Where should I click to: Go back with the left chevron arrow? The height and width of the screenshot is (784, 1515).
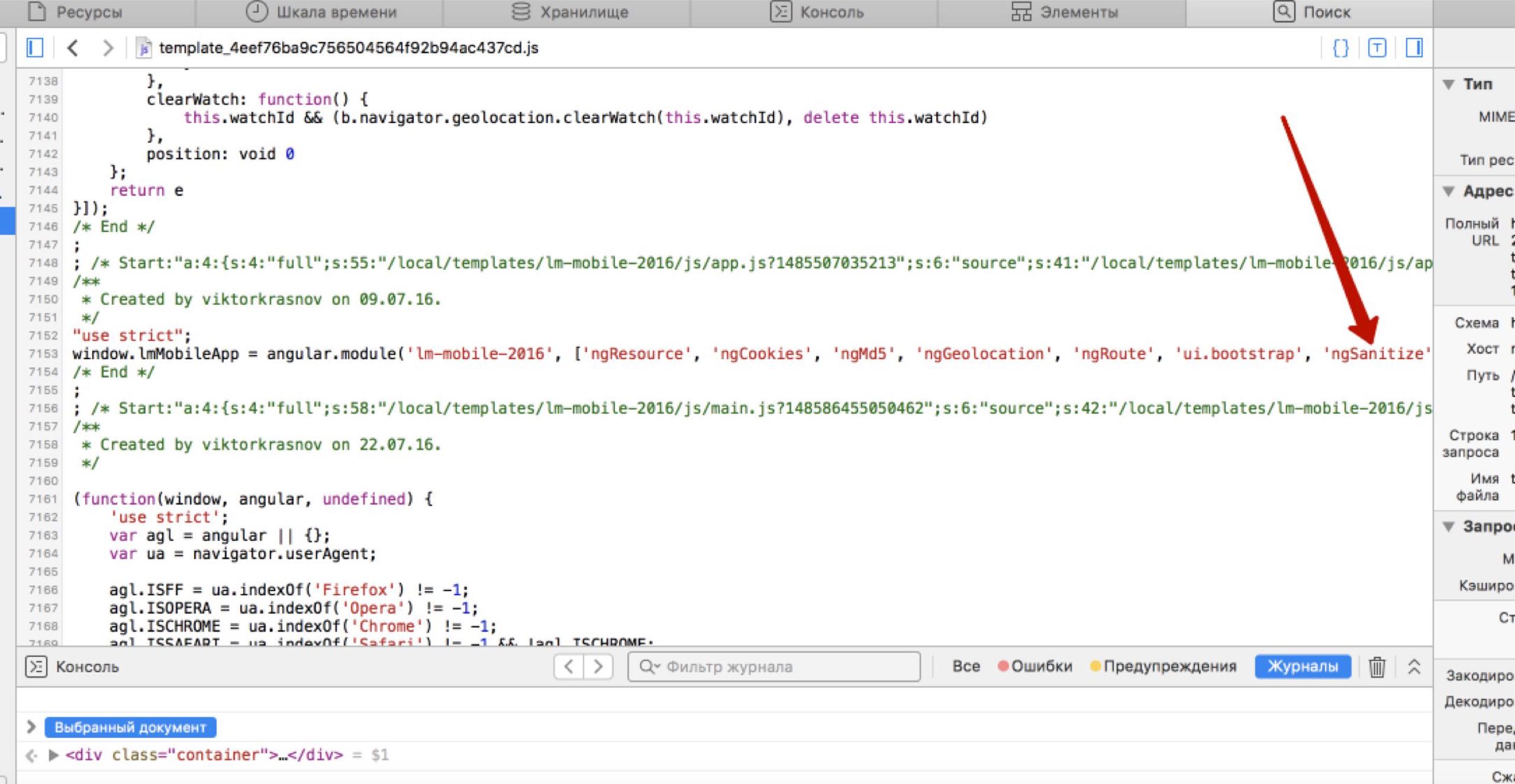(x=73, y=47)
